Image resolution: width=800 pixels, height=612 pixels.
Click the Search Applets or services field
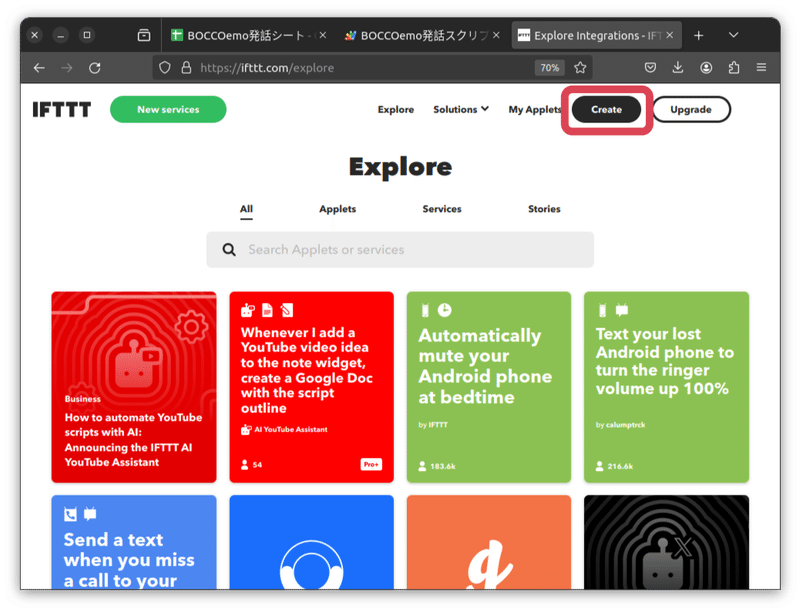point(400,249)
